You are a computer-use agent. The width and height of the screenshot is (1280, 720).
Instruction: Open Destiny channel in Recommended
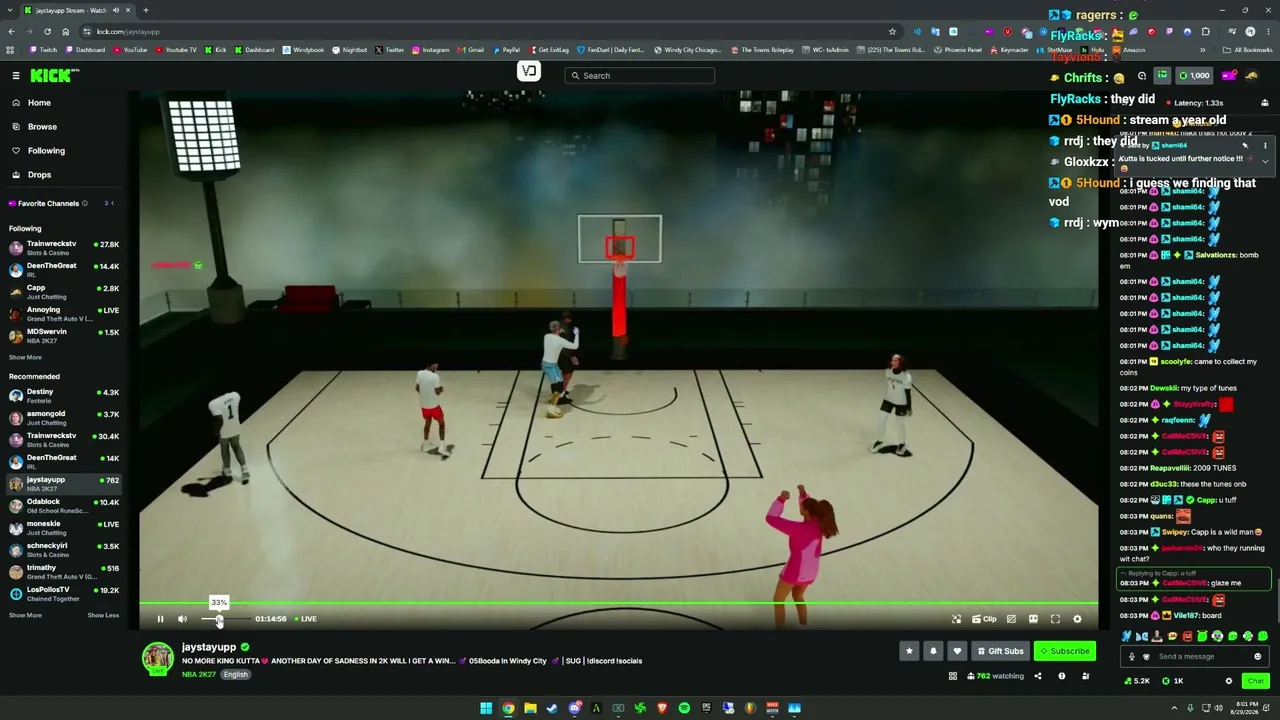(x=65, y=396)
